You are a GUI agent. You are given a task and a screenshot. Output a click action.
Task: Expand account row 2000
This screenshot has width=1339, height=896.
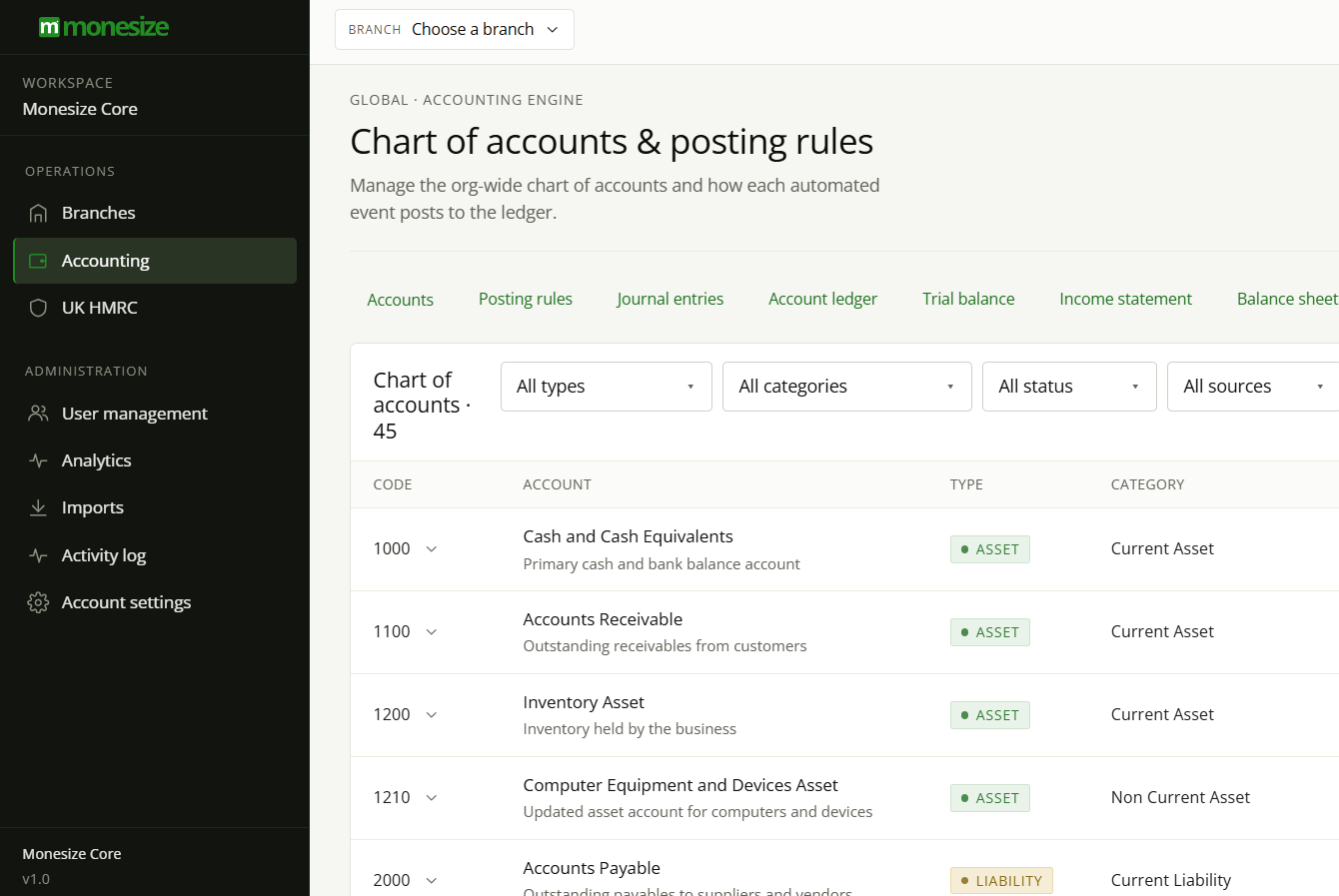(x=432, y=881)
